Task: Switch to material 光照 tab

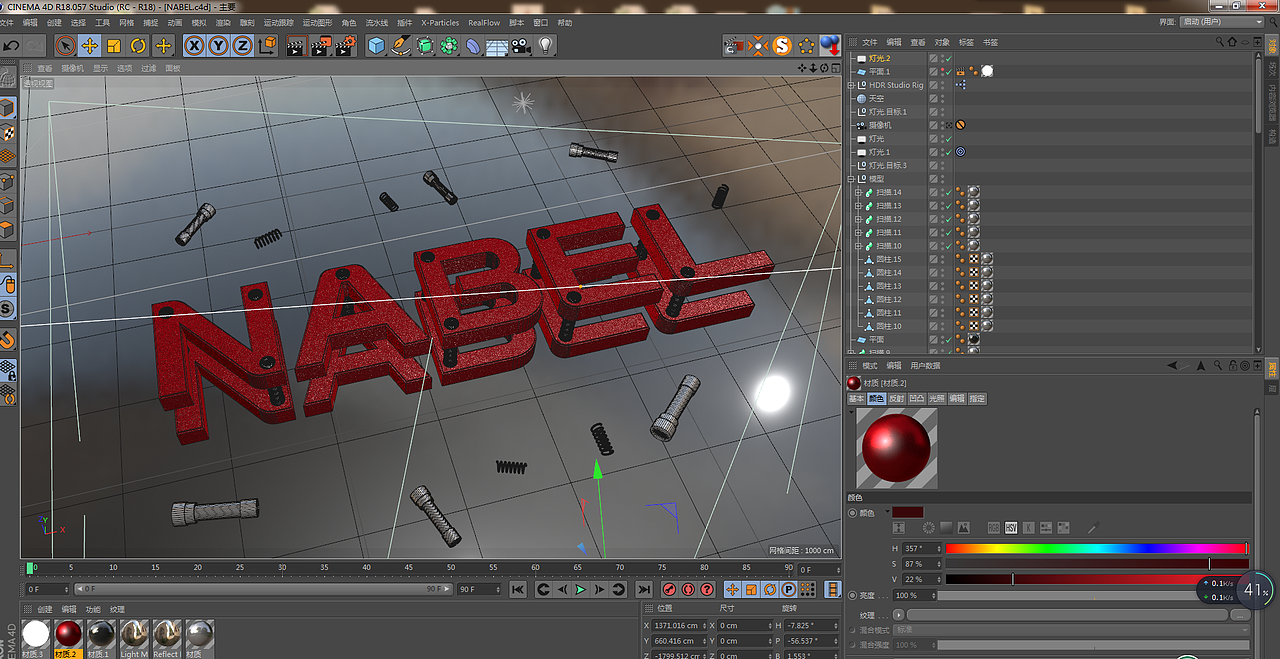Action: (937, 398)
